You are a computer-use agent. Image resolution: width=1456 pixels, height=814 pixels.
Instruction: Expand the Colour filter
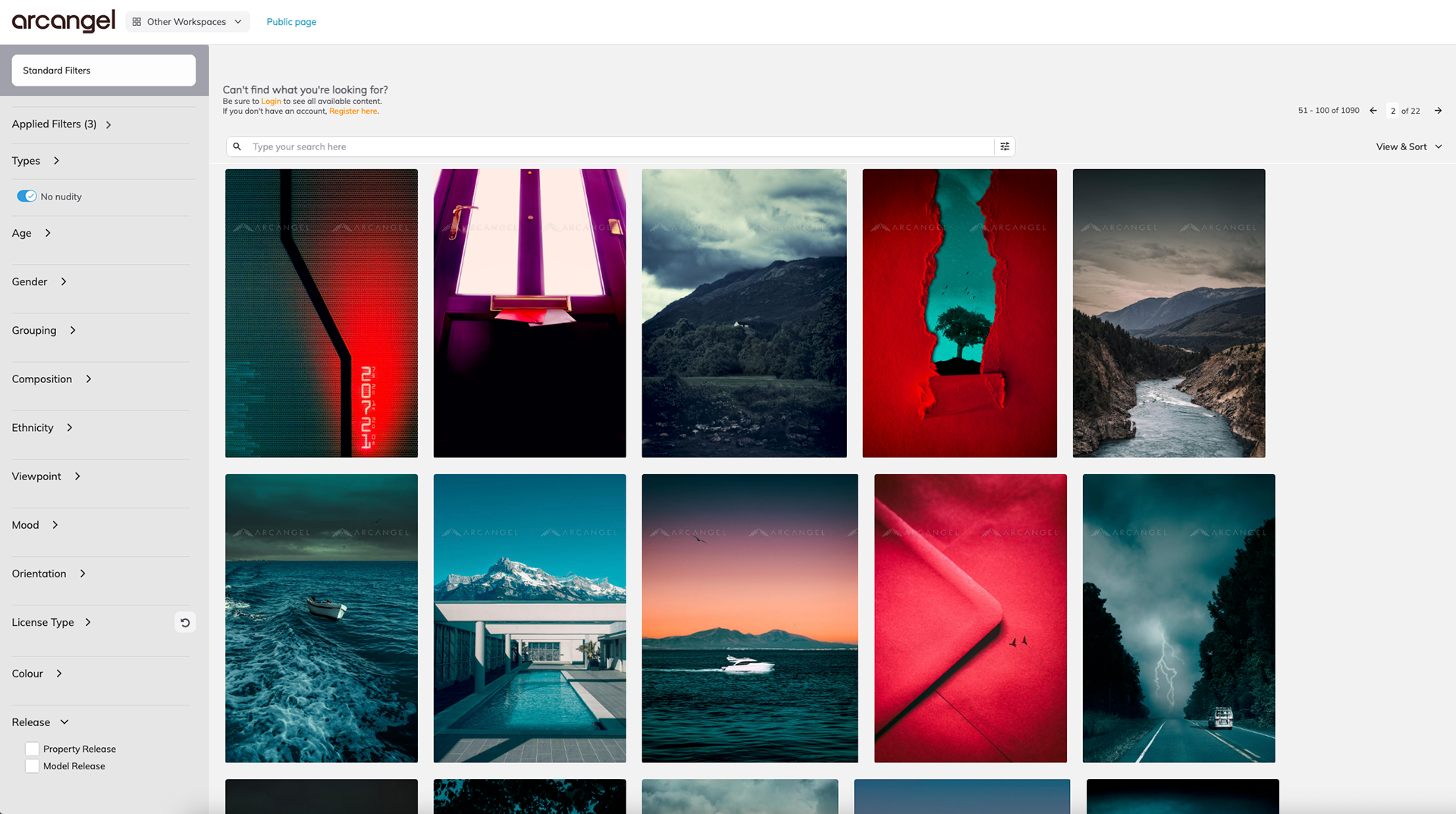click(x=37, y=674)
